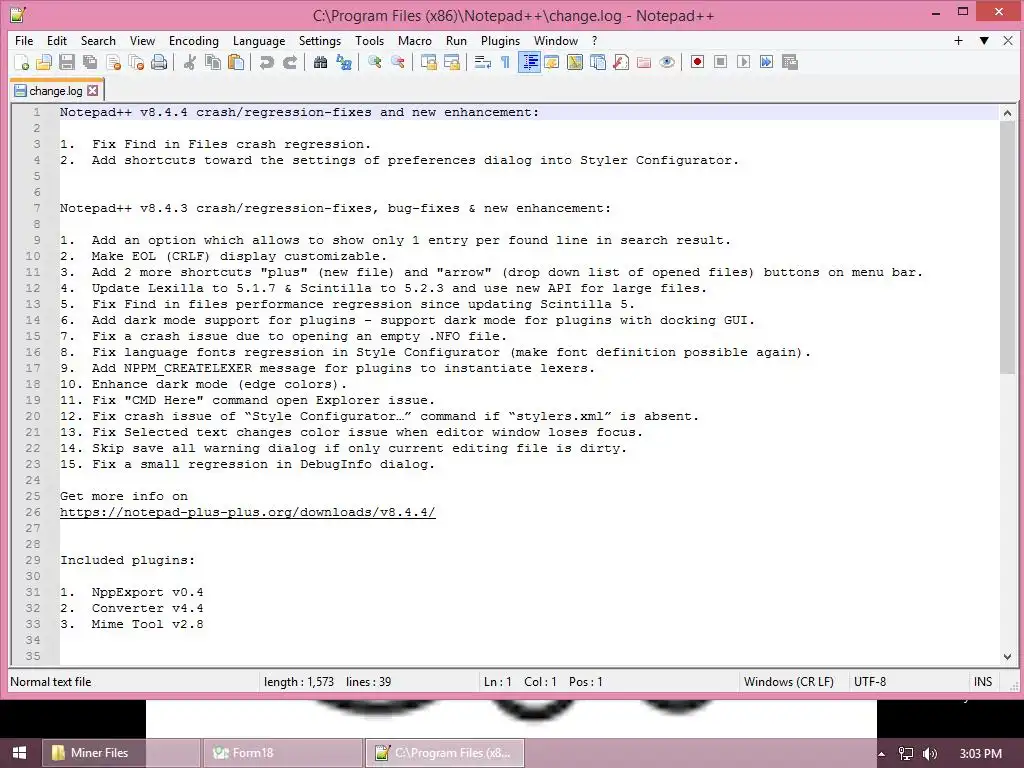Close current document via toolbar icon
This screenshot has height=768, width=1024.
coord(113,62)
